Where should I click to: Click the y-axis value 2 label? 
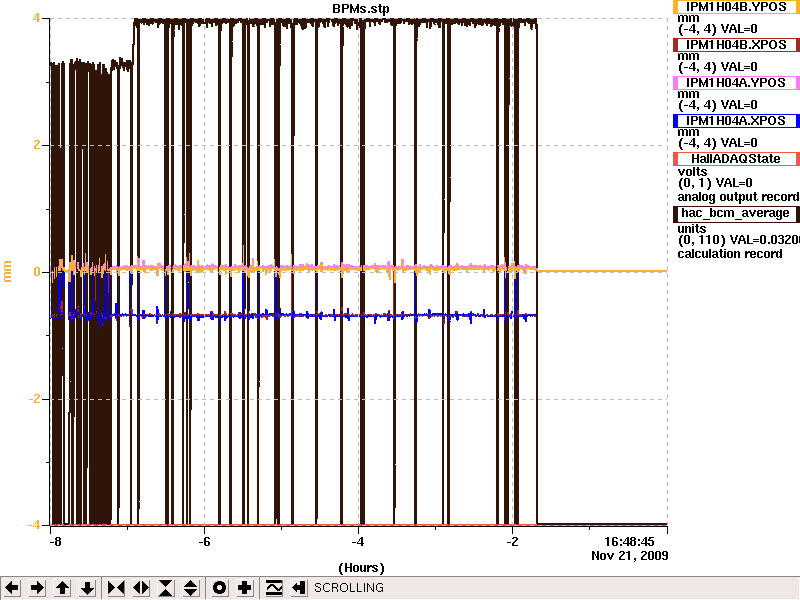[37, 145]
